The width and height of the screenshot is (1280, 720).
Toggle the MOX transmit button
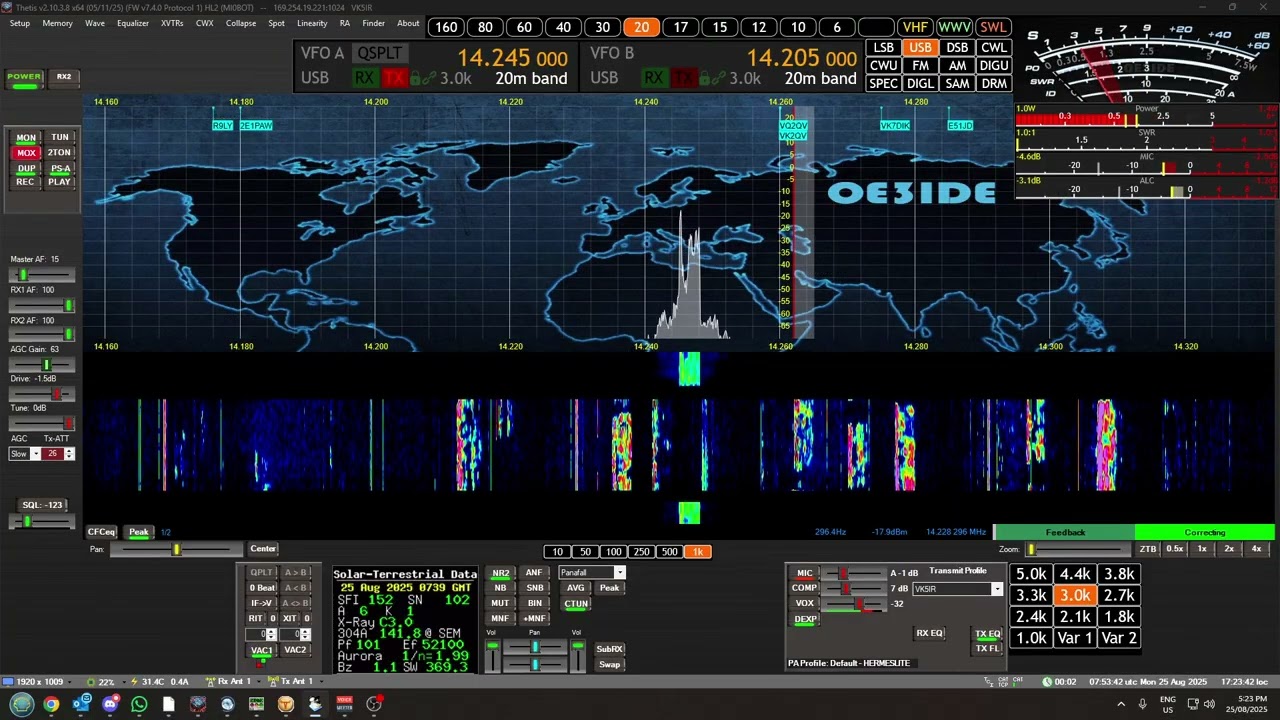tap(26, 153)
